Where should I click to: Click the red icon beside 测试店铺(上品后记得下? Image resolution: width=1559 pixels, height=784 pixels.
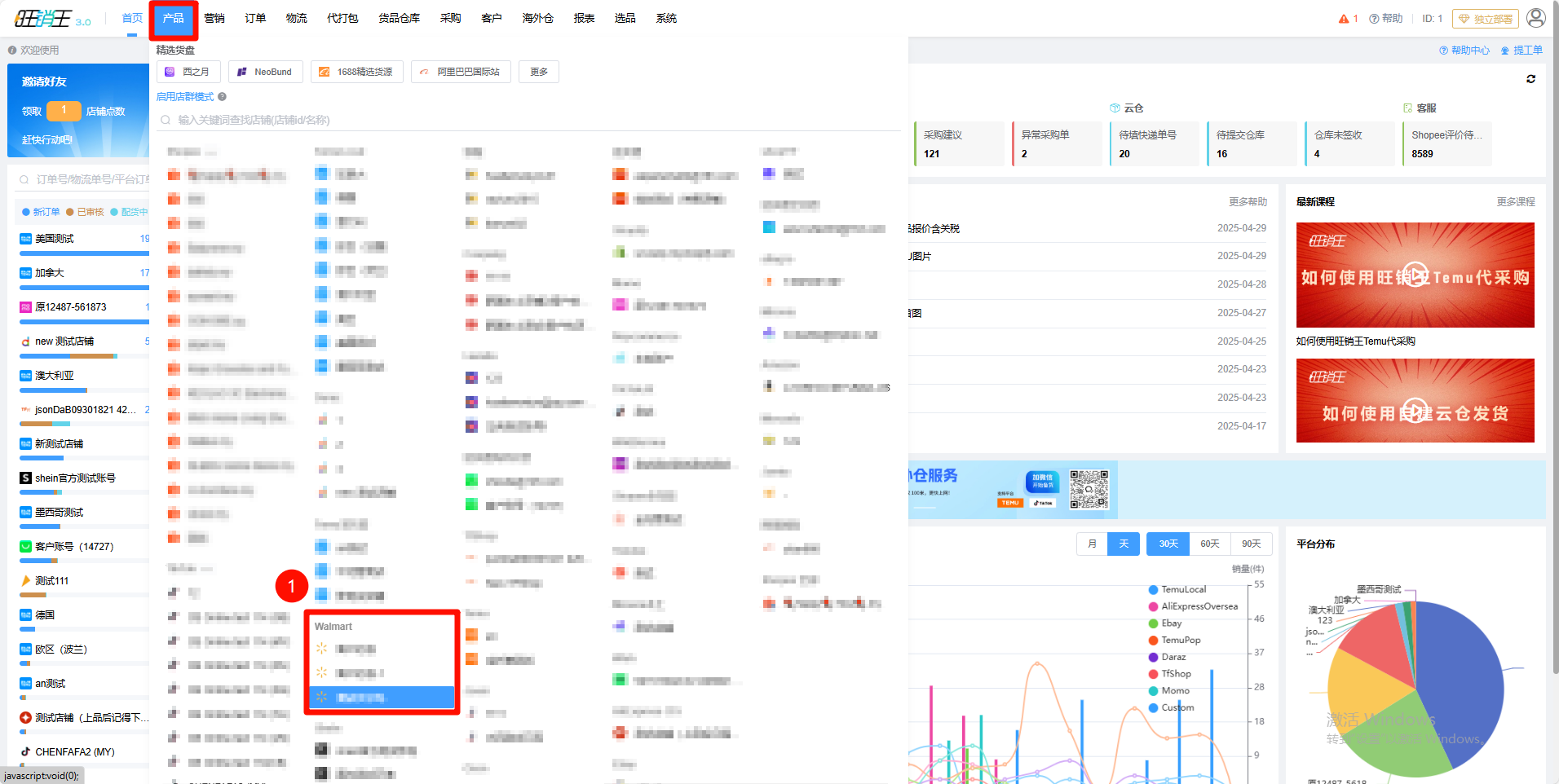25,718
